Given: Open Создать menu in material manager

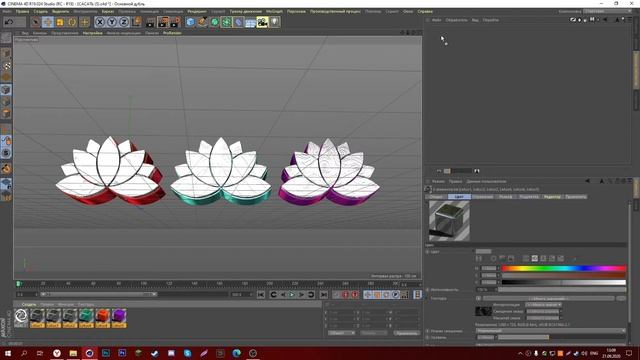Looking at the screenshot, I should [29, 304].
